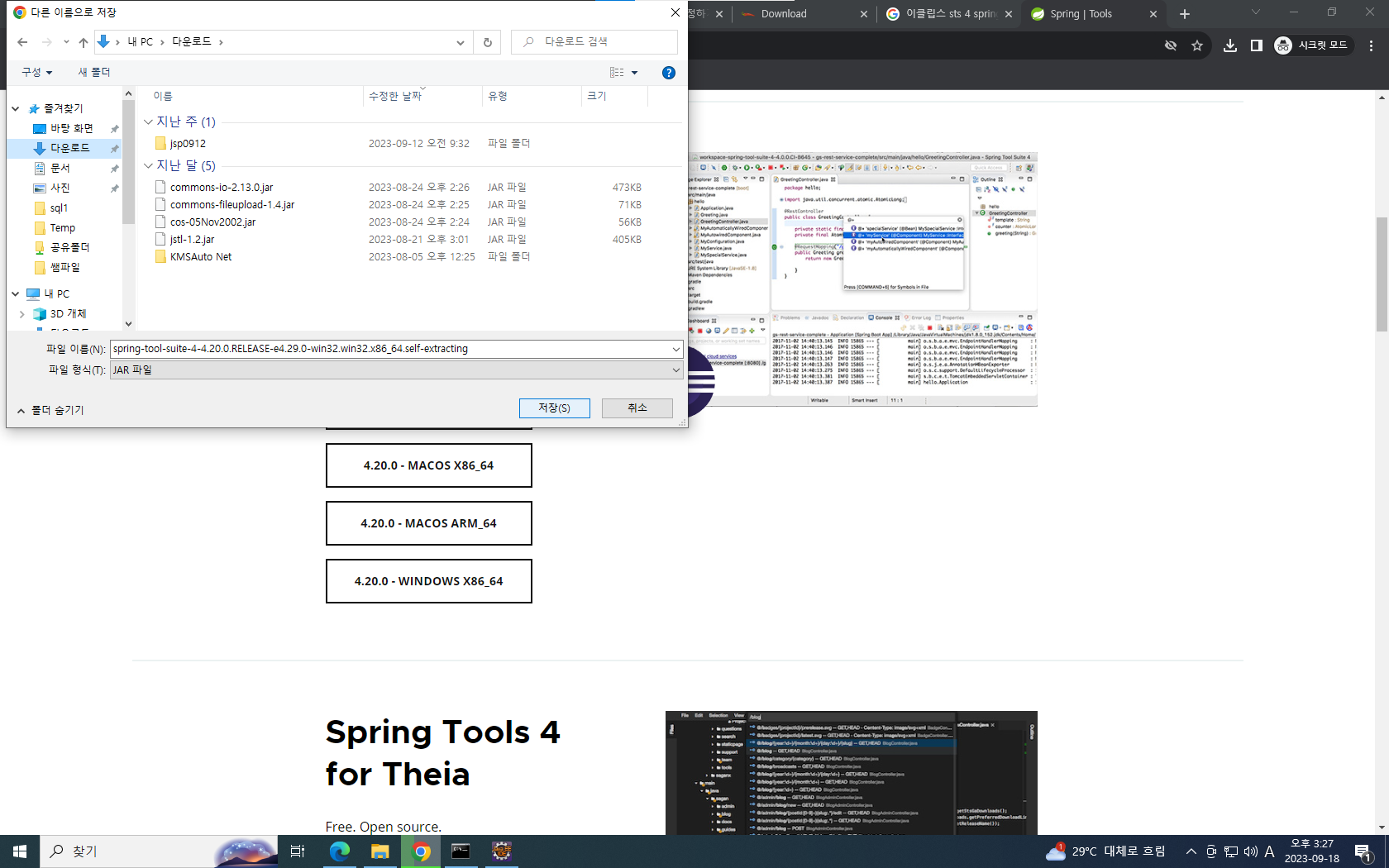Open a new Chrome tab
Viewport: 1389px width, 868px height.
[x=1185, y=14]
